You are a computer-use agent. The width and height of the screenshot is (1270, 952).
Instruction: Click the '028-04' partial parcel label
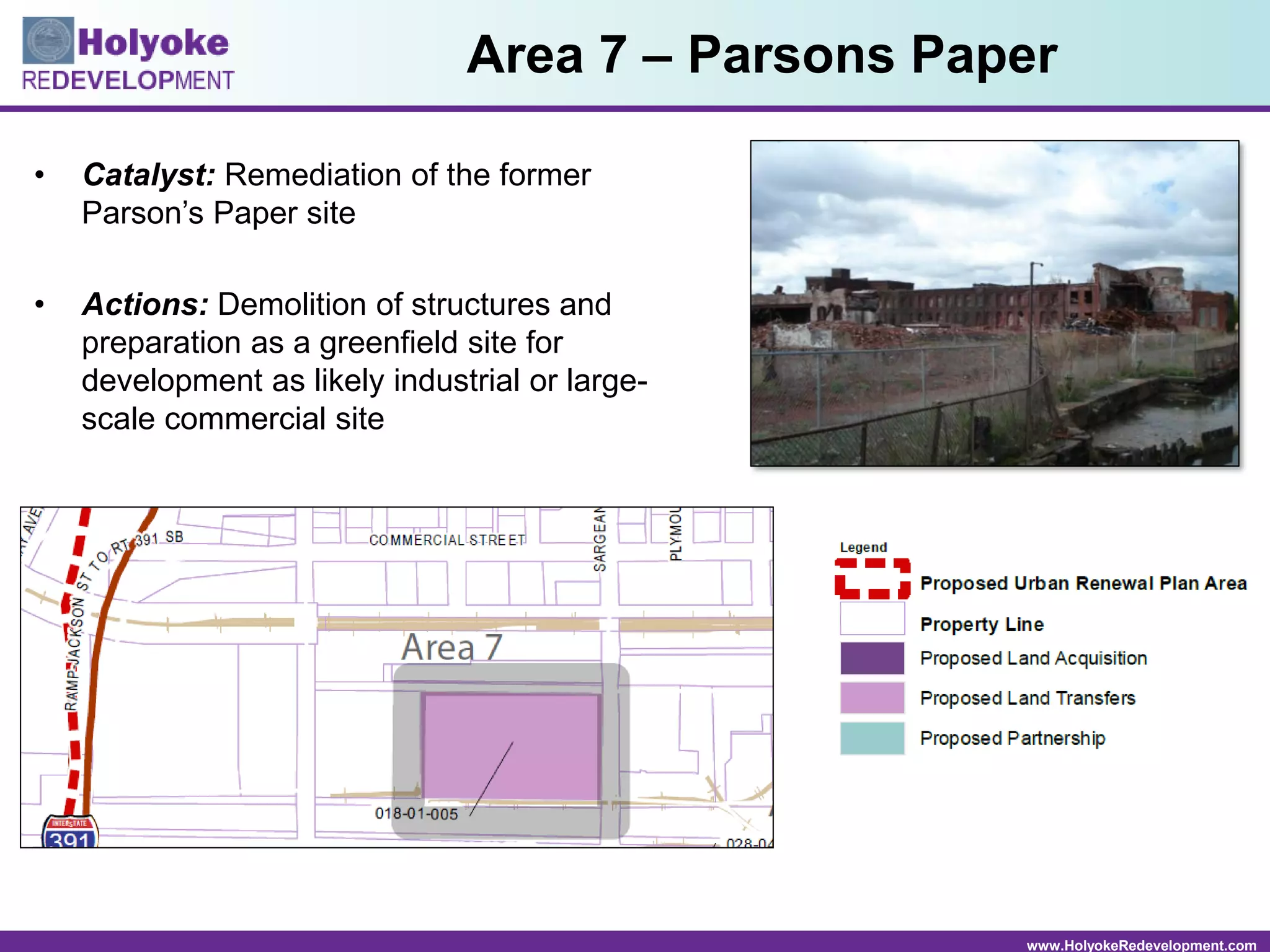point(749,843)
